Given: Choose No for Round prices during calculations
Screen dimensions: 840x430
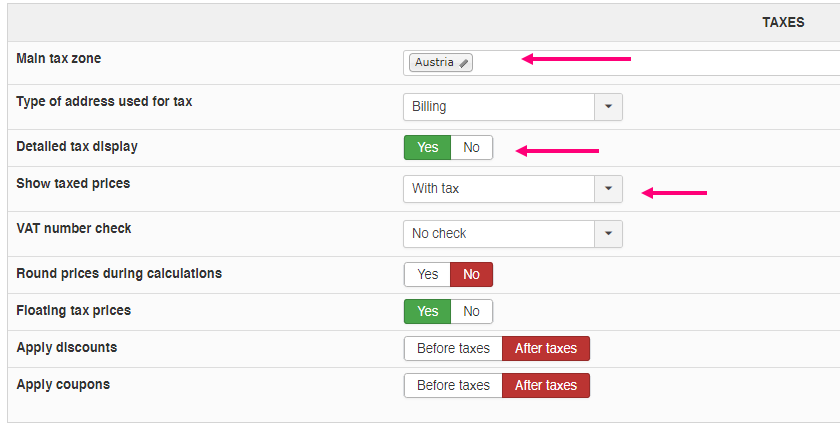Looking at the screenshot, I should point(471,274).
